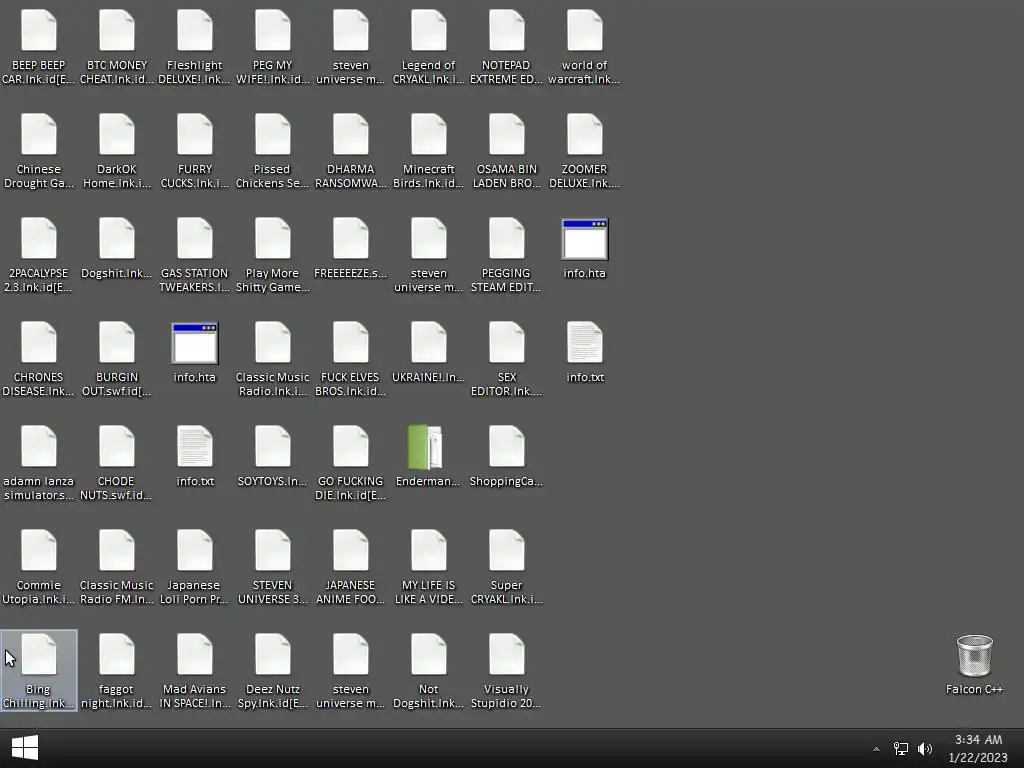Screen dimensions: 1024x768
Task: Click the FREEEEEZE file icon
Action: click(x=351, y=238)
